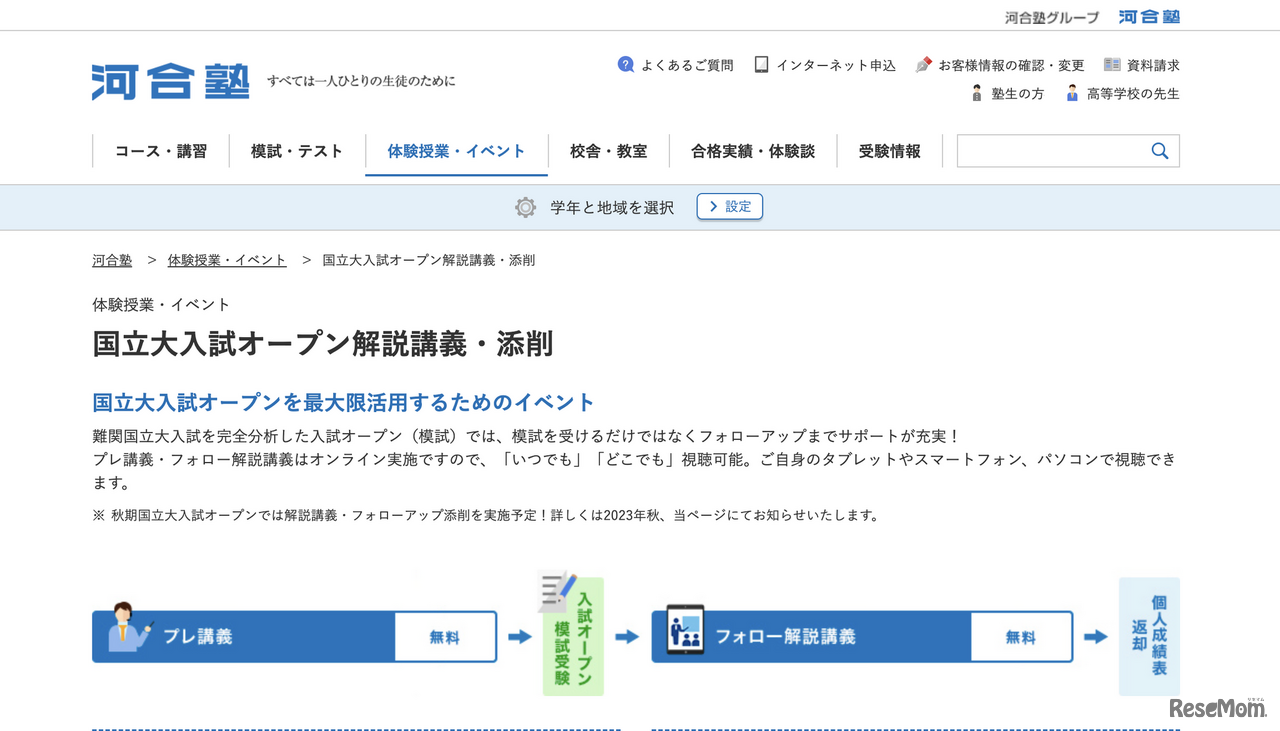Click the 無料 label on フォロー解説講義 banner
This screenshot has height=731, width=1280.
1021,637
